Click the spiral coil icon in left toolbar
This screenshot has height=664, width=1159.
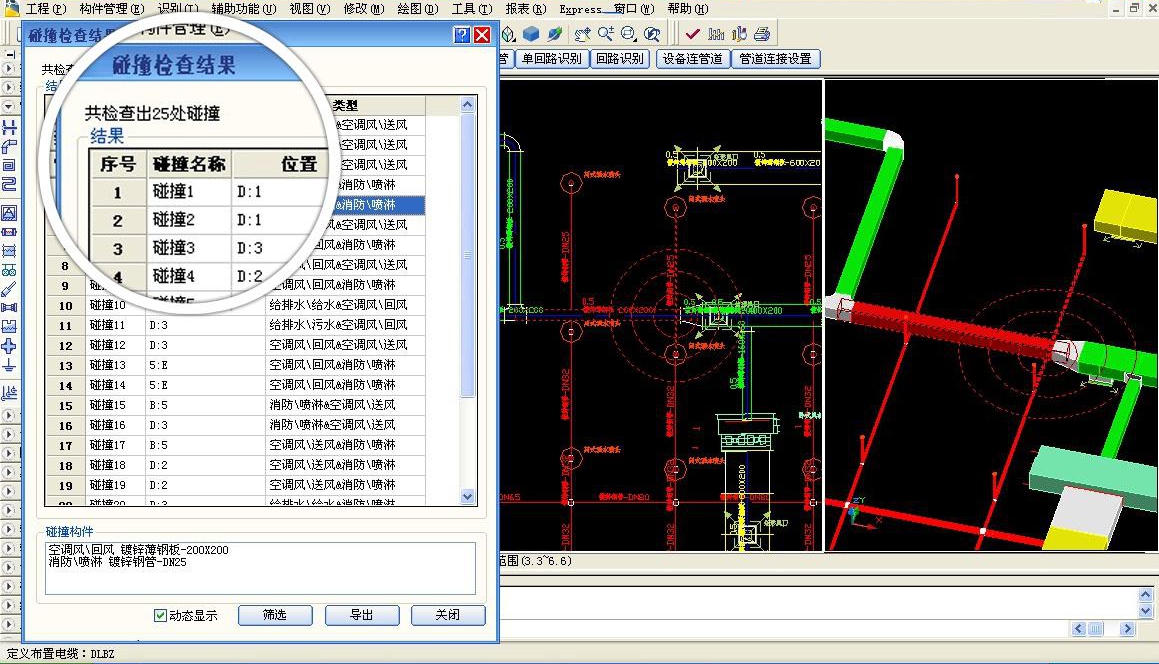[9, 166]
